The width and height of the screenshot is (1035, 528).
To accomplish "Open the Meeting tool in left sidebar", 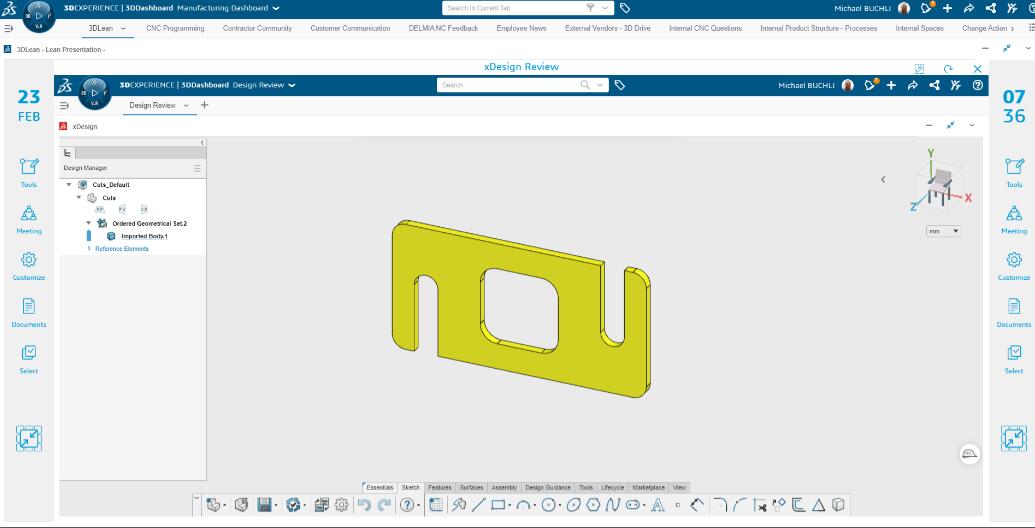I will tap(29, 218).
